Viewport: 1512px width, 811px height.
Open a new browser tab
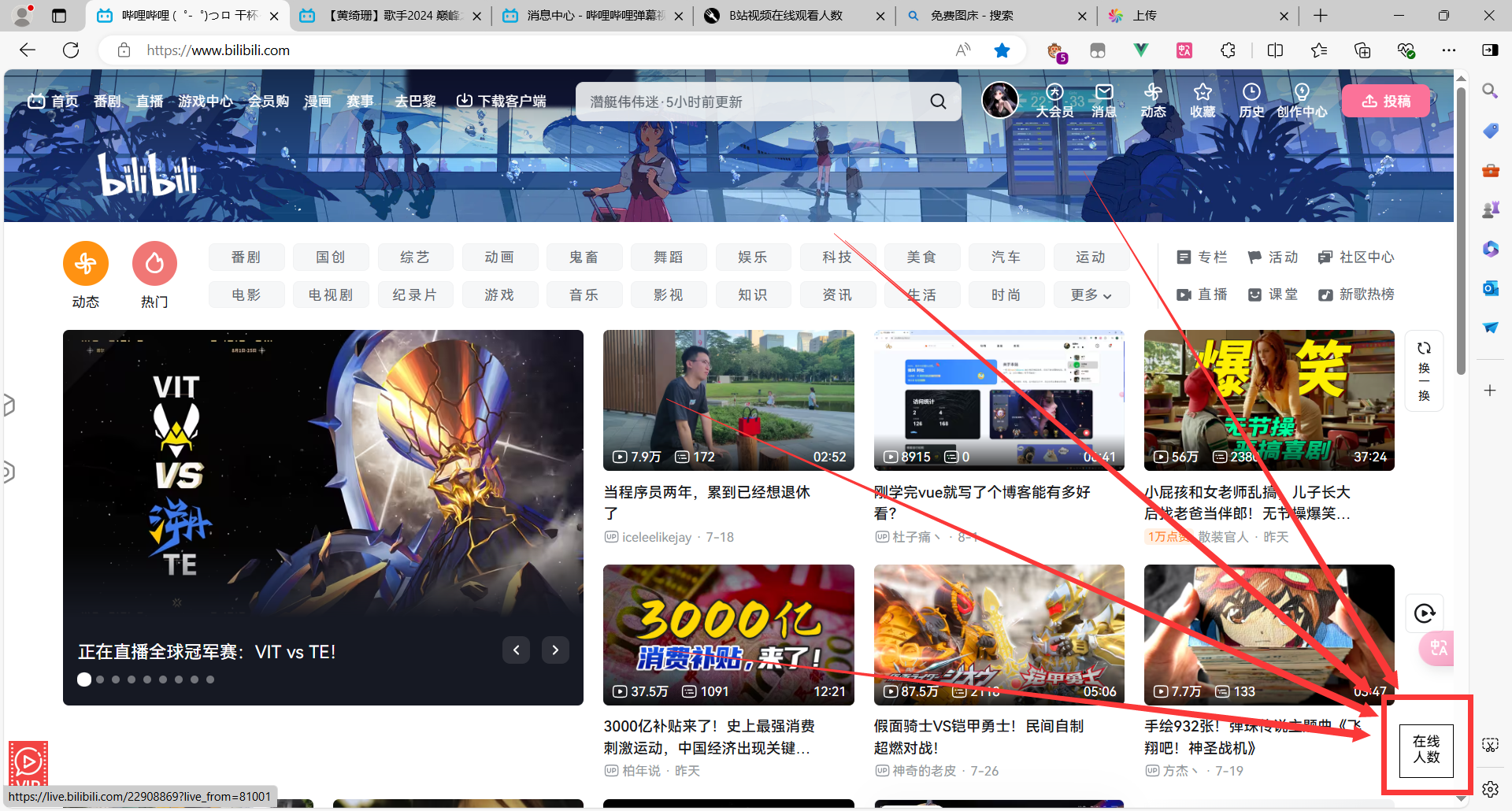(x=1321, y=16)
